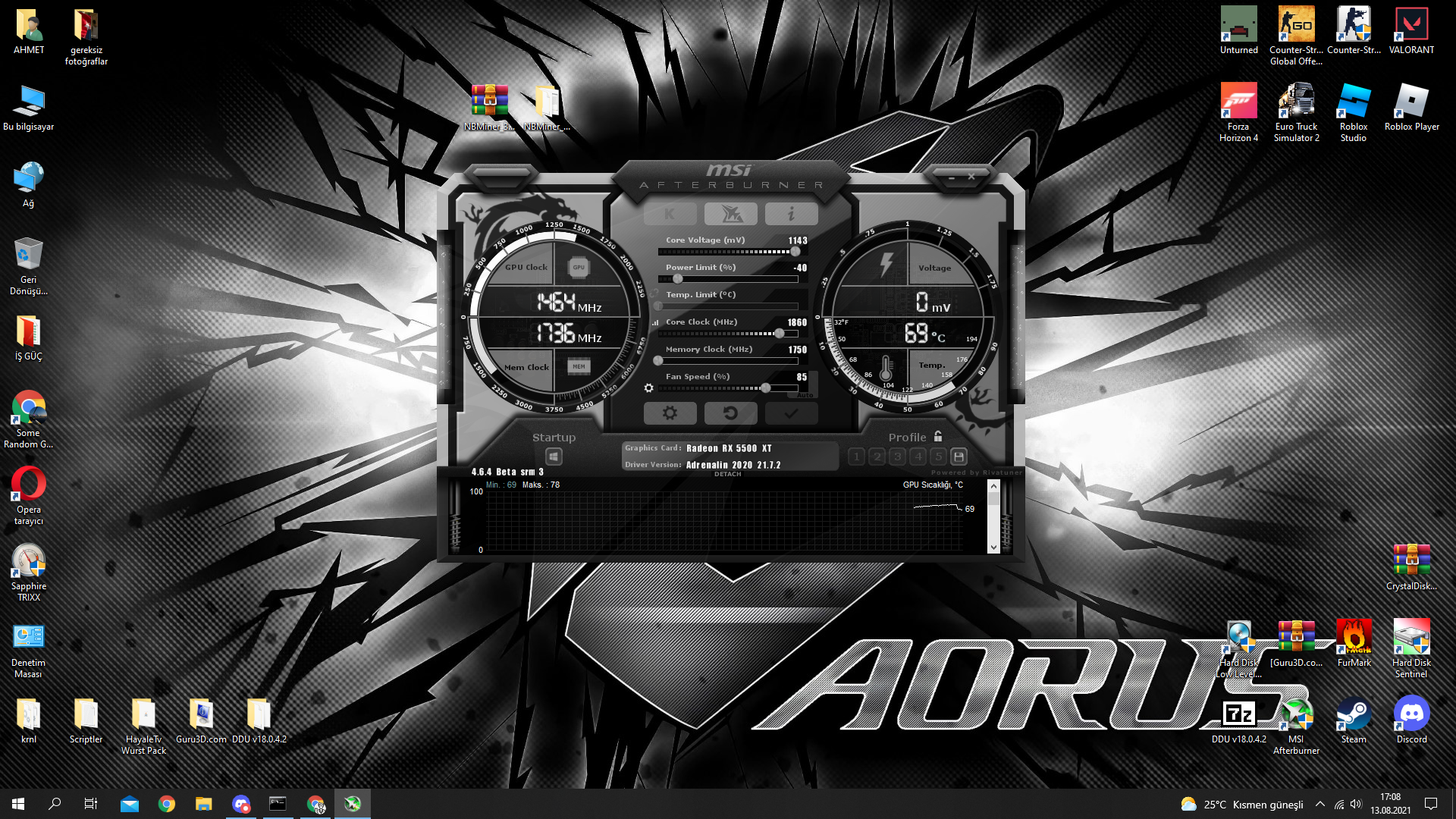Image resolution: width=1456 pixels, height=819 pixels.
Task: Click the Adrenalin 2020 21.7.2 driver text
Action: click(x=733, y=466)
